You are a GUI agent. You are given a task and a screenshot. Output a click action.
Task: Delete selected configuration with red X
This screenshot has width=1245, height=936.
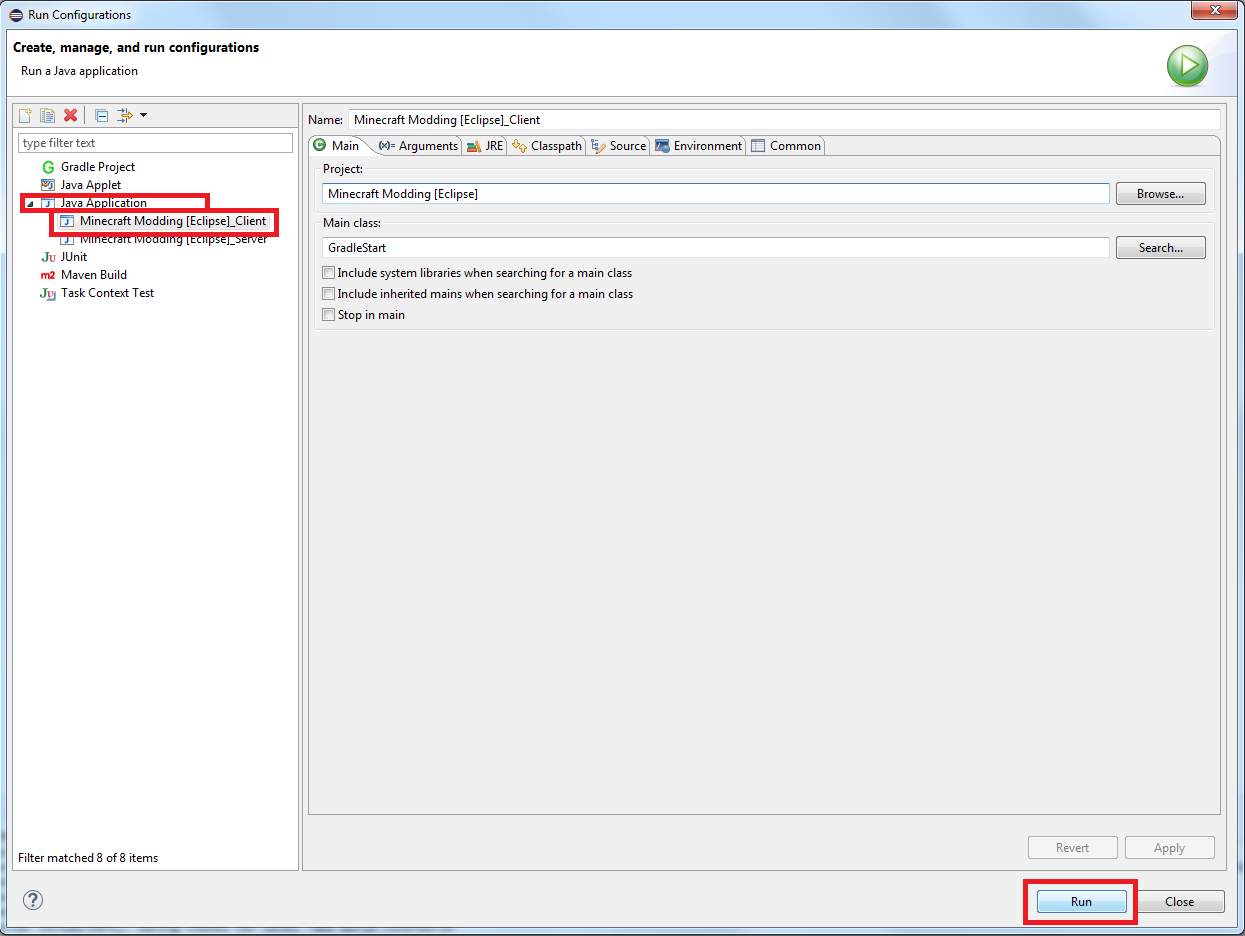[70, 115]
